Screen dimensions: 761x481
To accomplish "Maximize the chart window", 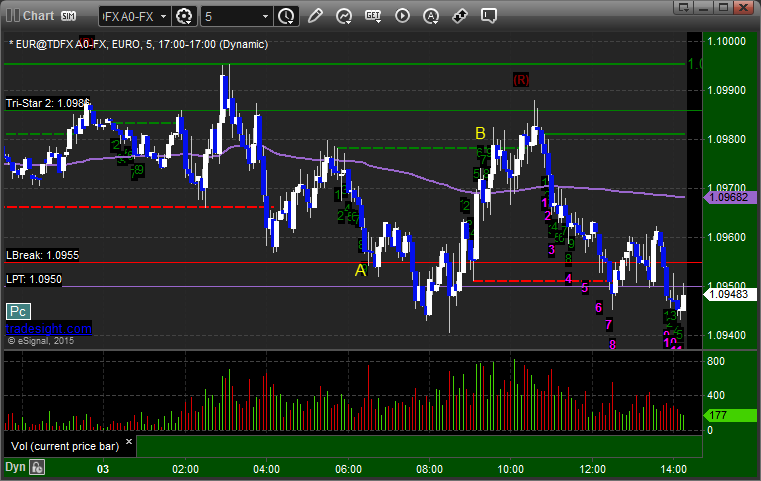I will [723, 7].
